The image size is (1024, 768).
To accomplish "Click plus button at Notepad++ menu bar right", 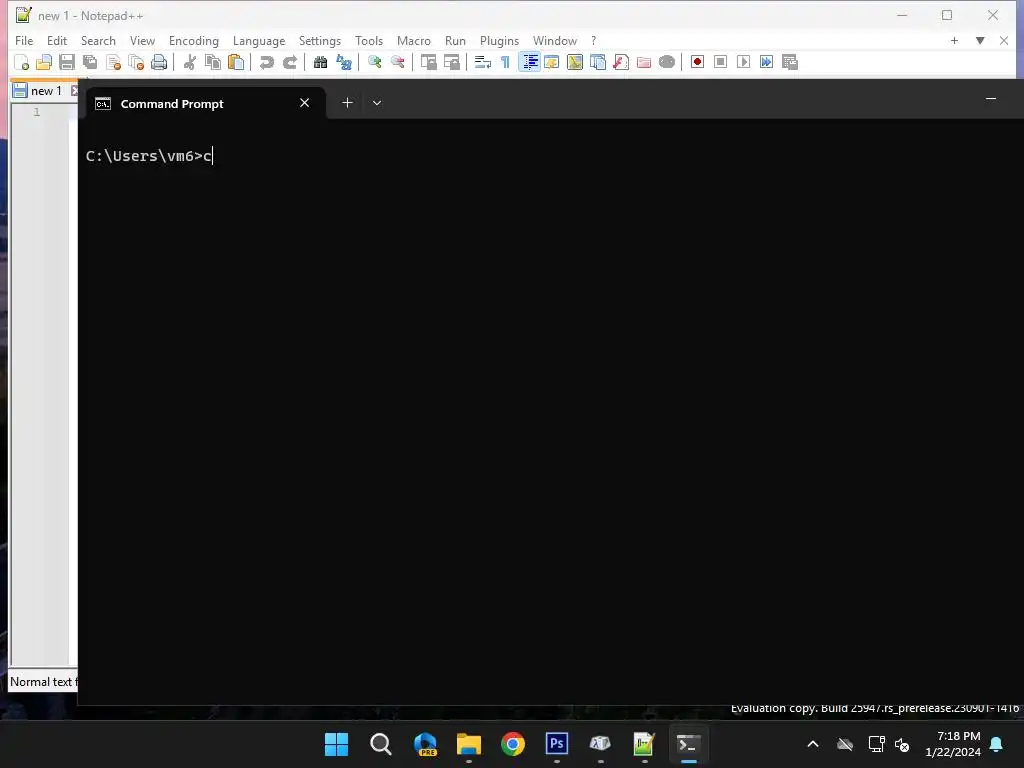I will (954, 40).
